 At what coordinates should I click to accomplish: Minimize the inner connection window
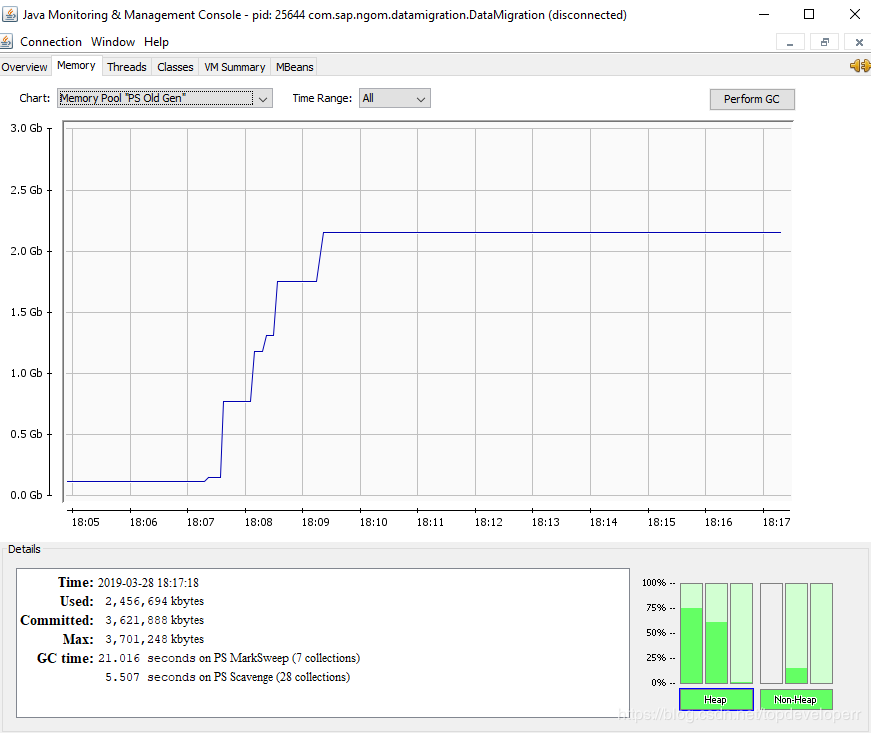click(790, 42)
